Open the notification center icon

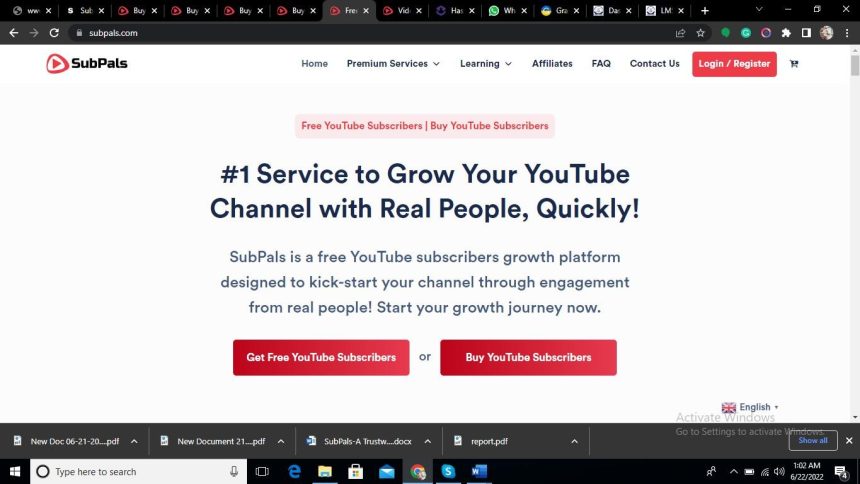pyautogui.click(x=840, y=471)
